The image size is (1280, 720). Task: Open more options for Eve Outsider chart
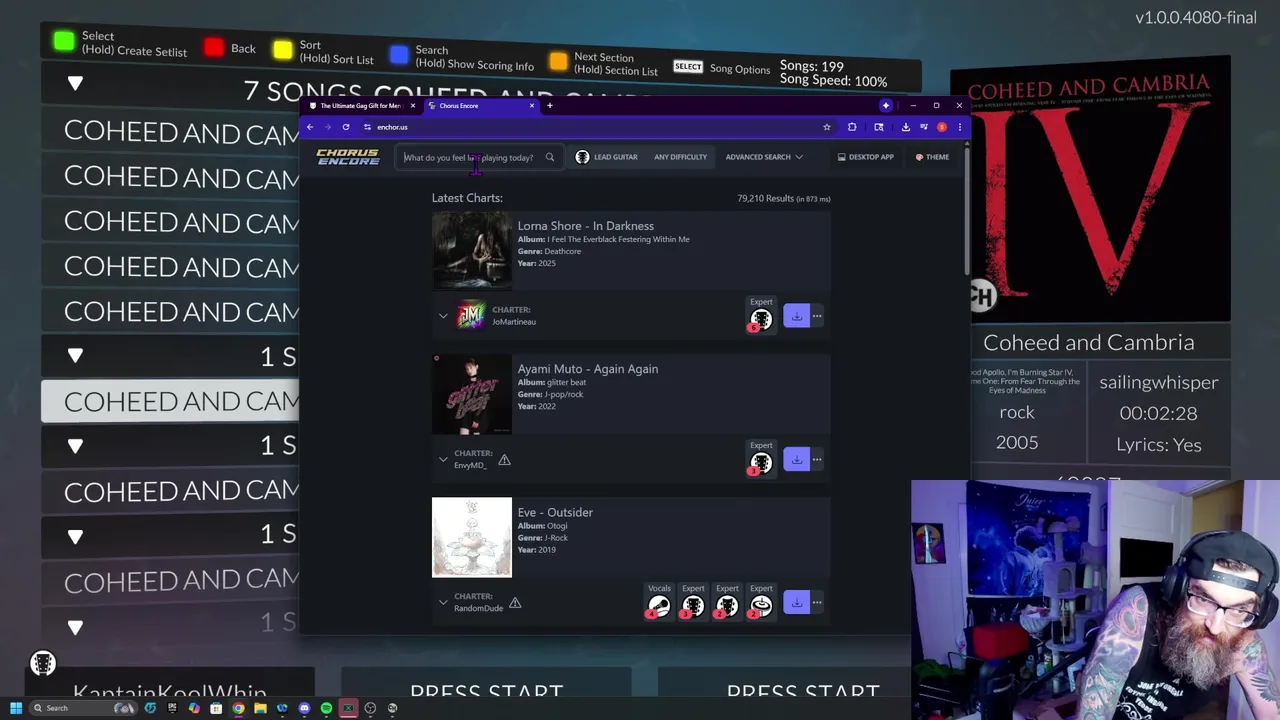(817, 603)
